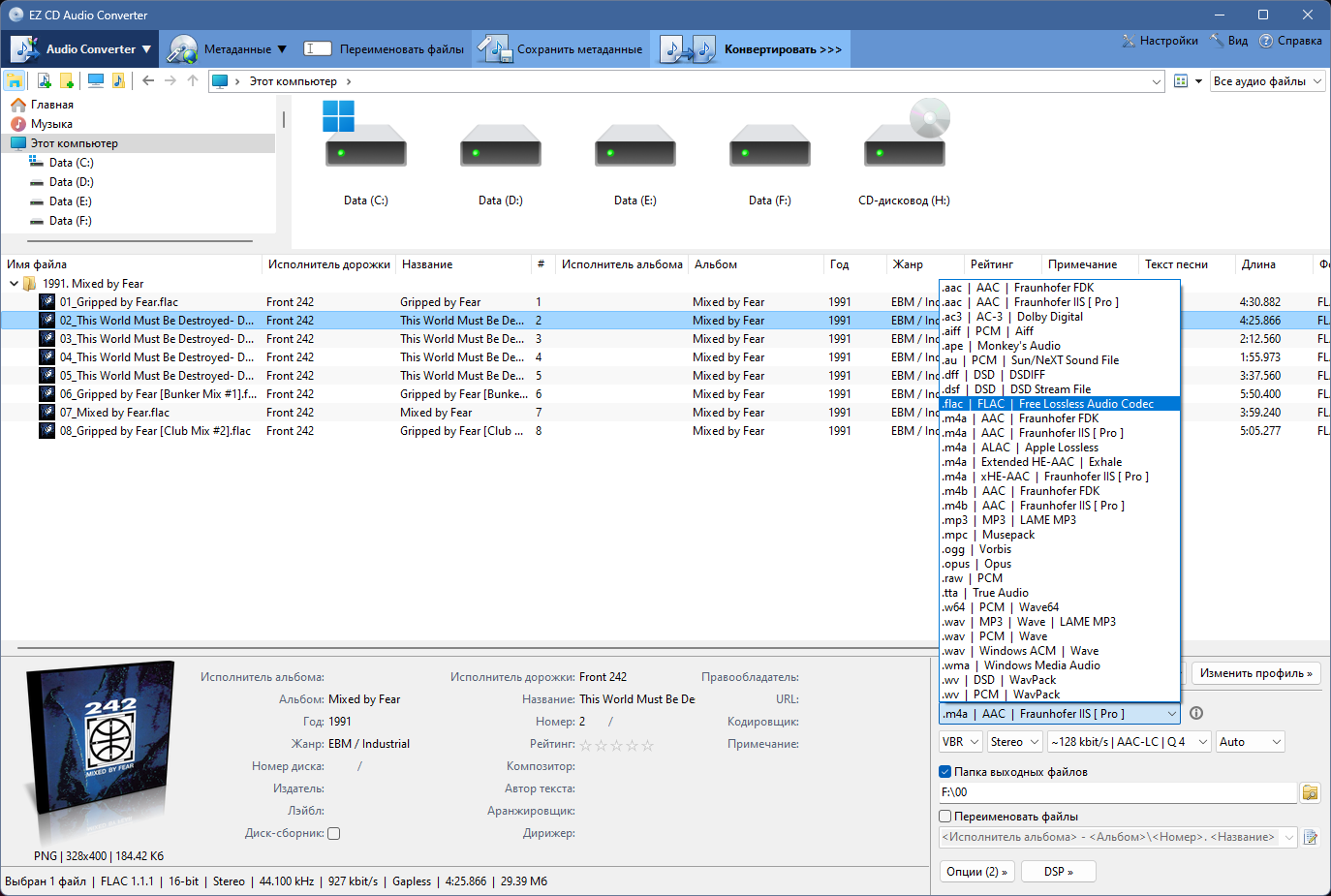Select the Data (E:) drive icon
The image size is (1331, 896).
pos(635,145)
